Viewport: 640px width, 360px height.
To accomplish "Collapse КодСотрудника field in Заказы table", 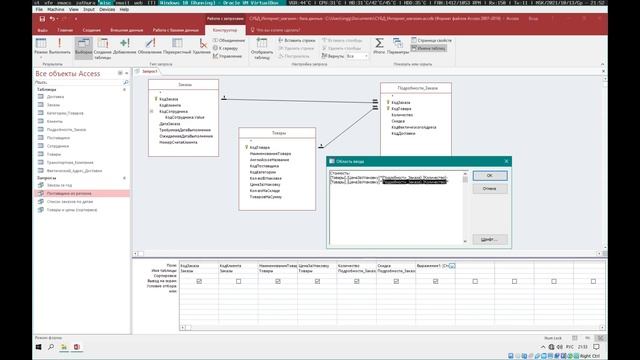I will 151,111.
